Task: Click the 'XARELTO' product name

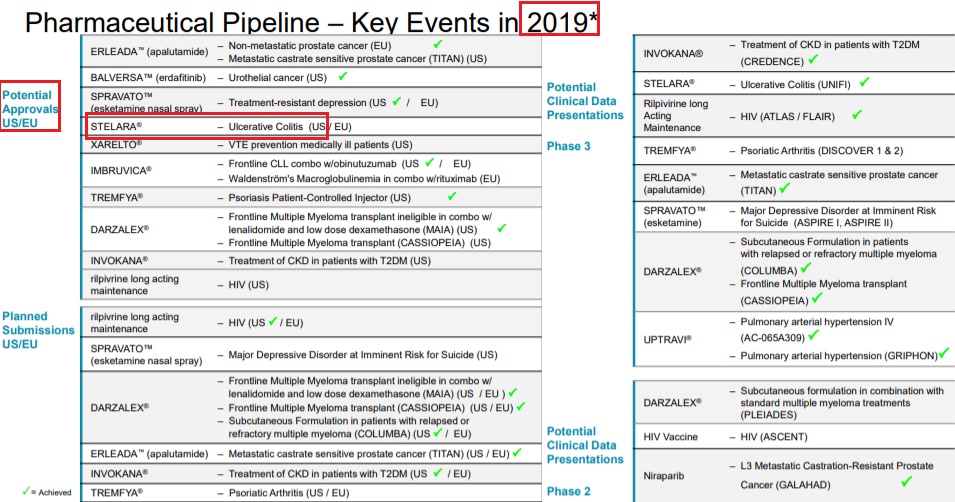Action: 116,145
